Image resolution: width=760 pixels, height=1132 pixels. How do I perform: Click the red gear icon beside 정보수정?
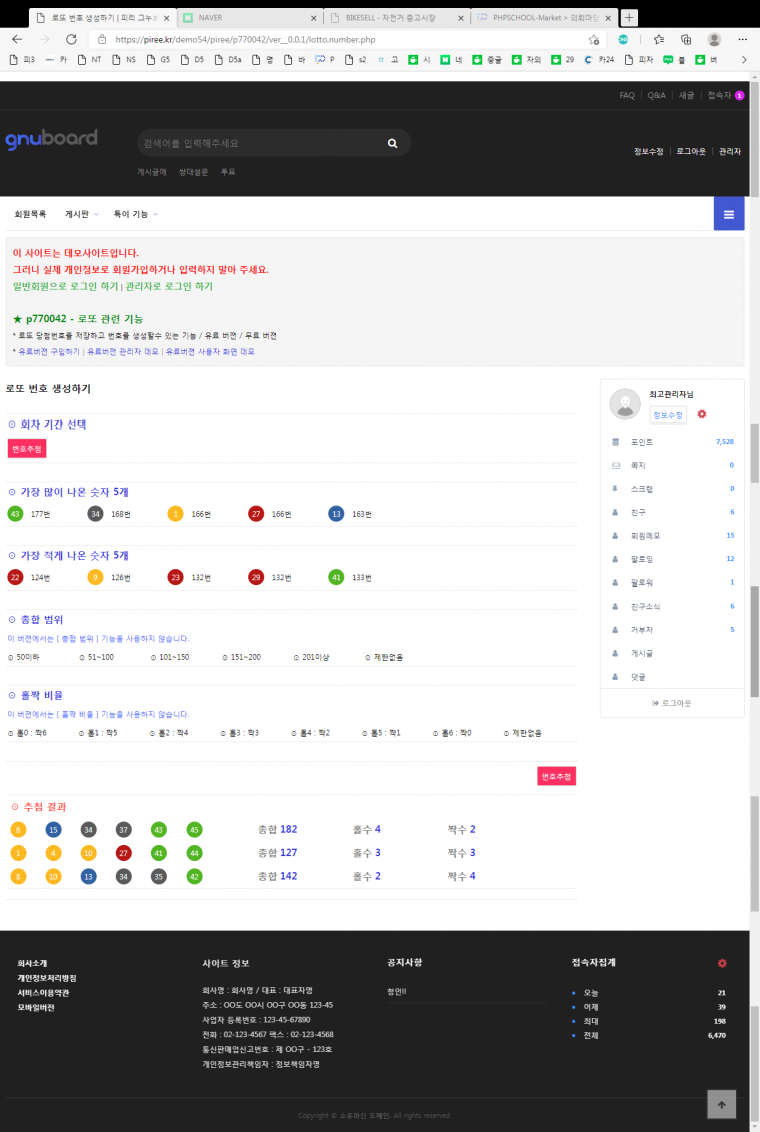pyautogui.click(x=702, y=414)
